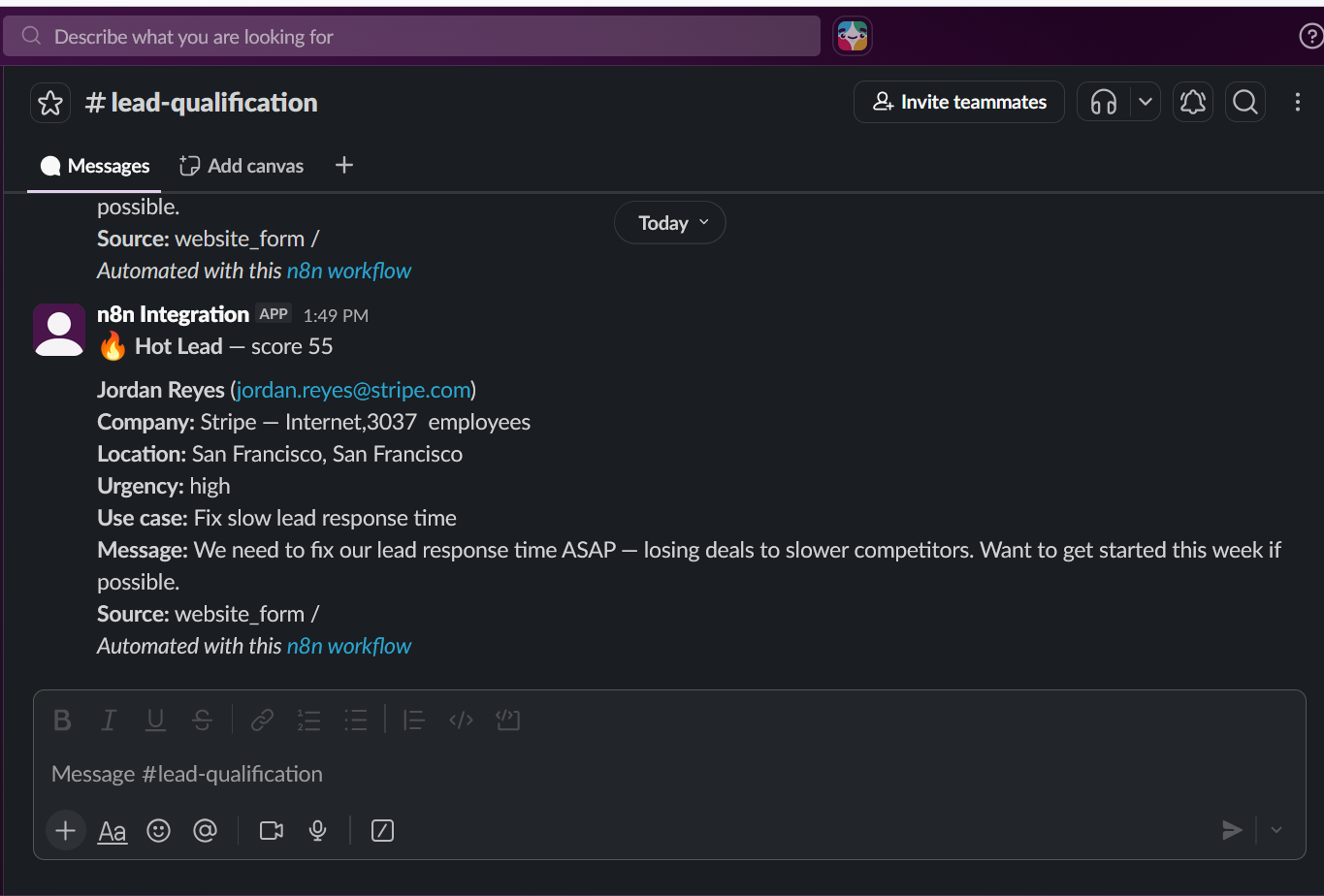Open slash command shortcuts
This screenshot has height=896, width=1324.
pyautogui.click(x=383, y=831)
